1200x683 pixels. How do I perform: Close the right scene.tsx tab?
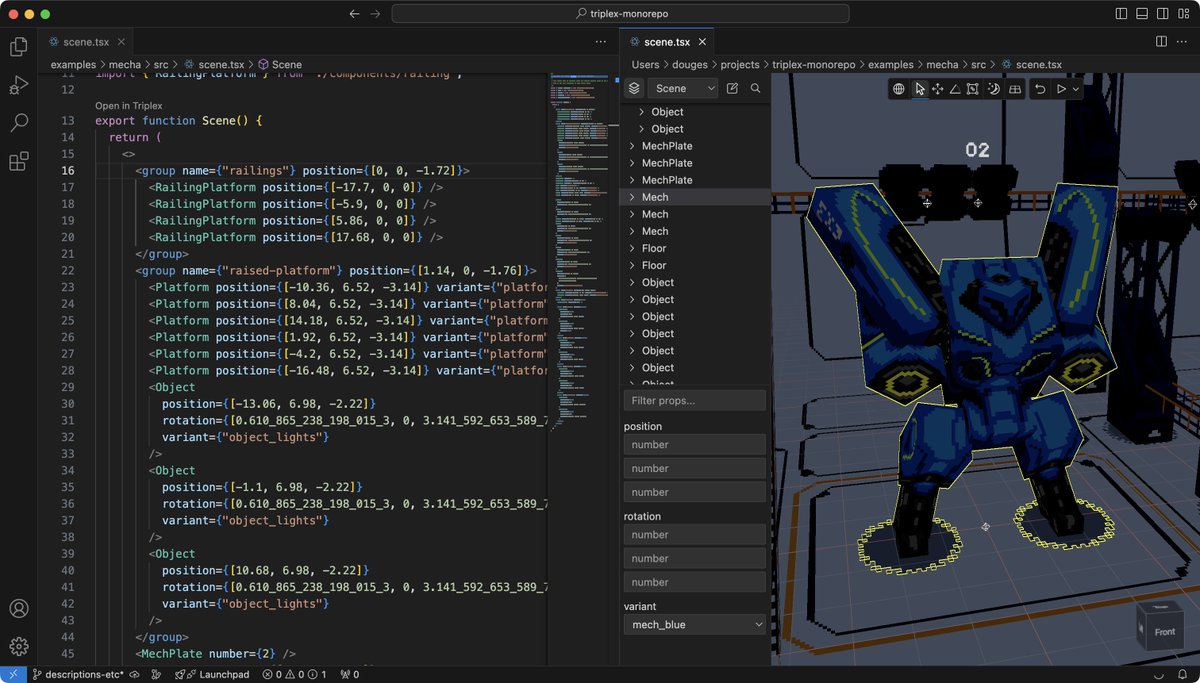(703, 42)
